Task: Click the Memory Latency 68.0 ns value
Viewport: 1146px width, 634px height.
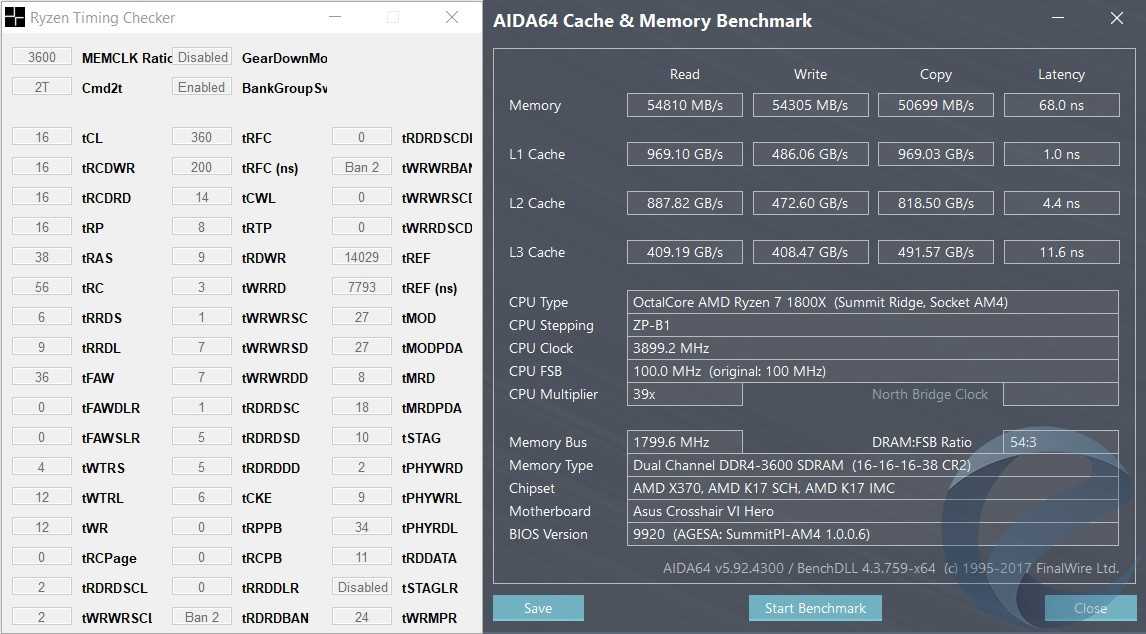Action: point(1060,105)
